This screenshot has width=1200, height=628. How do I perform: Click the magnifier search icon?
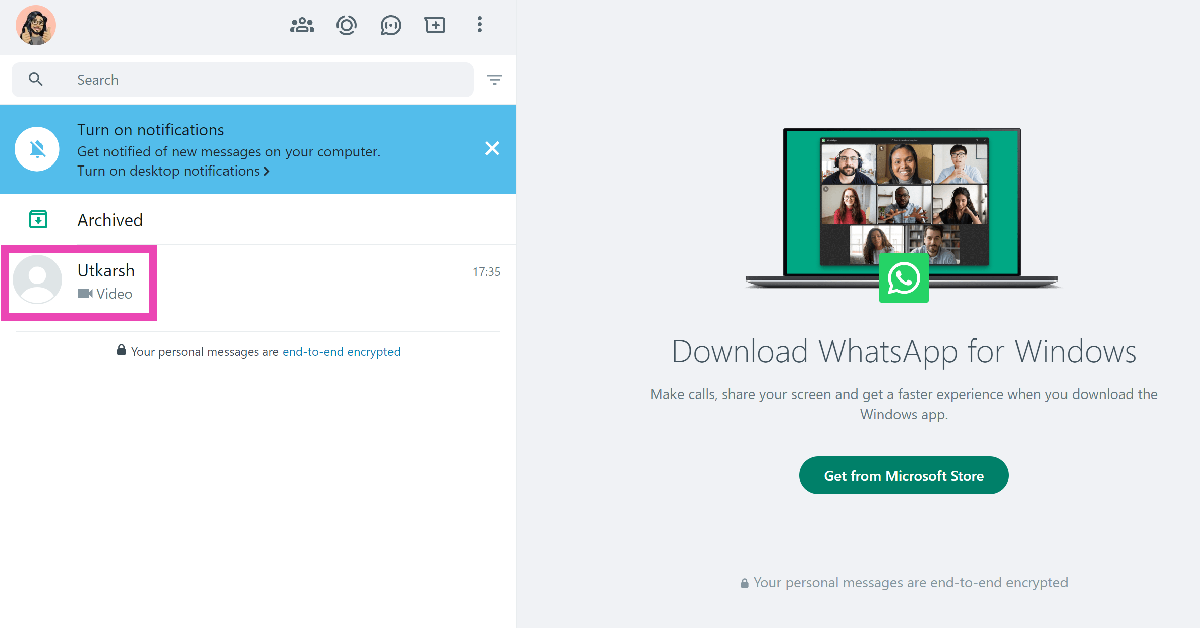tap(36, 80)
